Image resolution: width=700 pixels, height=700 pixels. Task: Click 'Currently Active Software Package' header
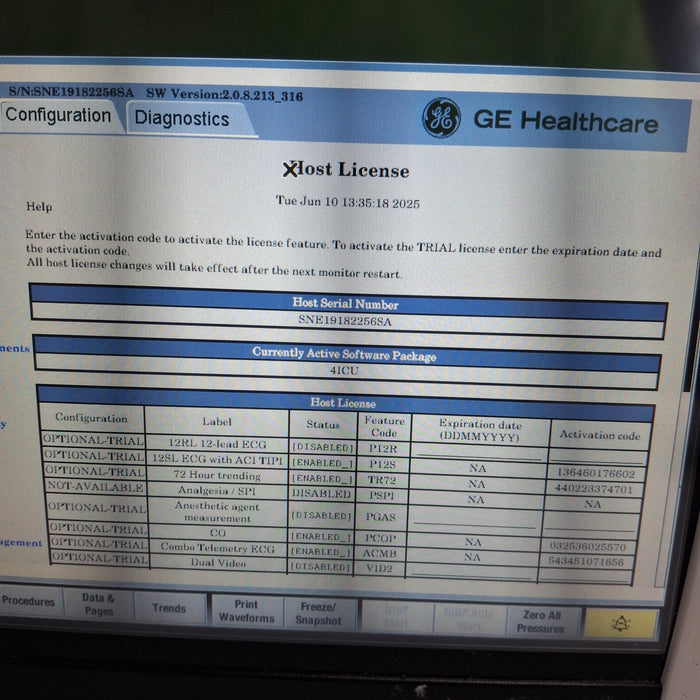point(345,354)
